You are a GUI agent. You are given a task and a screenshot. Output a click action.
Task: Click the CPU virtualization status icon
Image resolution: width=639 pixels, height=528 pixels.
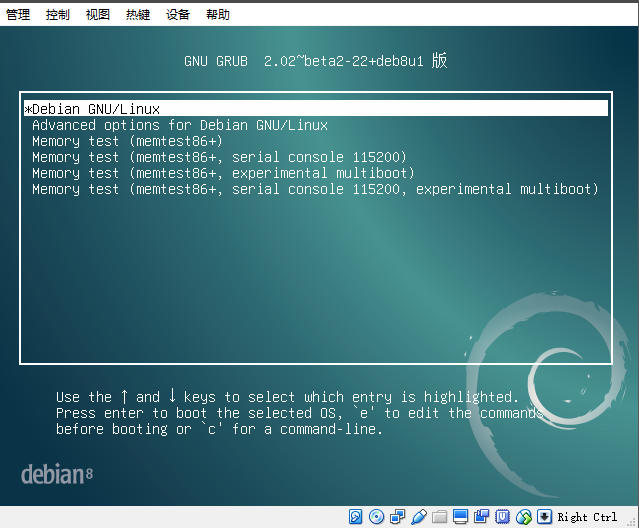point(502,517)
